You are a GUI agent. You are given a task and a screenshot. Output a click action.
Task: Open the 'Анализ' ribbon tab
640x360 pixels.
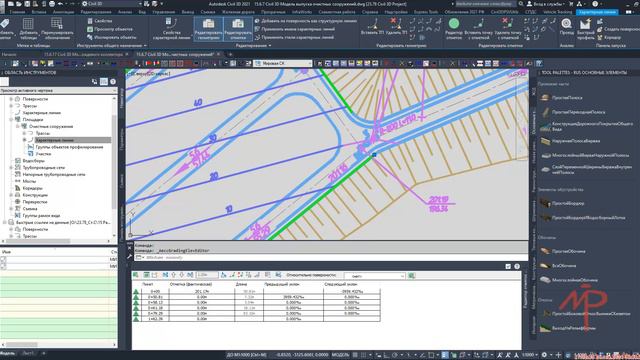point(124,12)
